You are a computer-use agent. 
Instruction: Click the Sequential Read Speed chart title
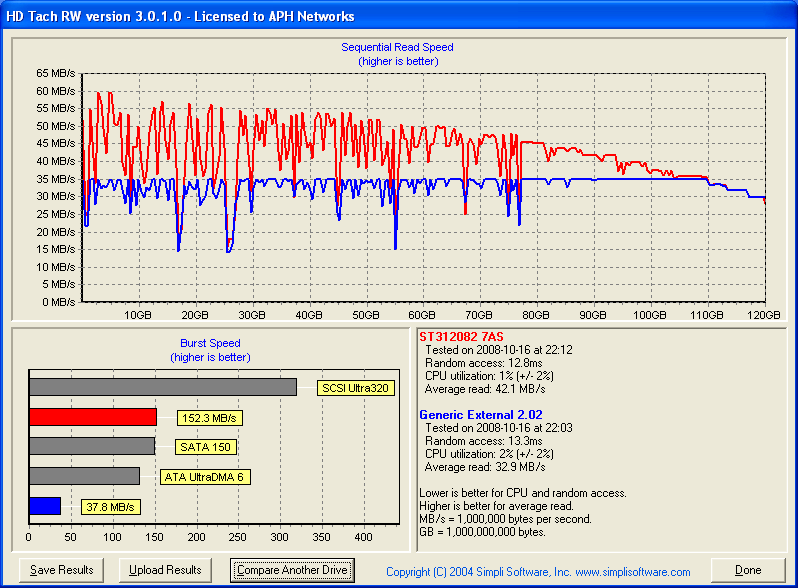pos(397,47)
